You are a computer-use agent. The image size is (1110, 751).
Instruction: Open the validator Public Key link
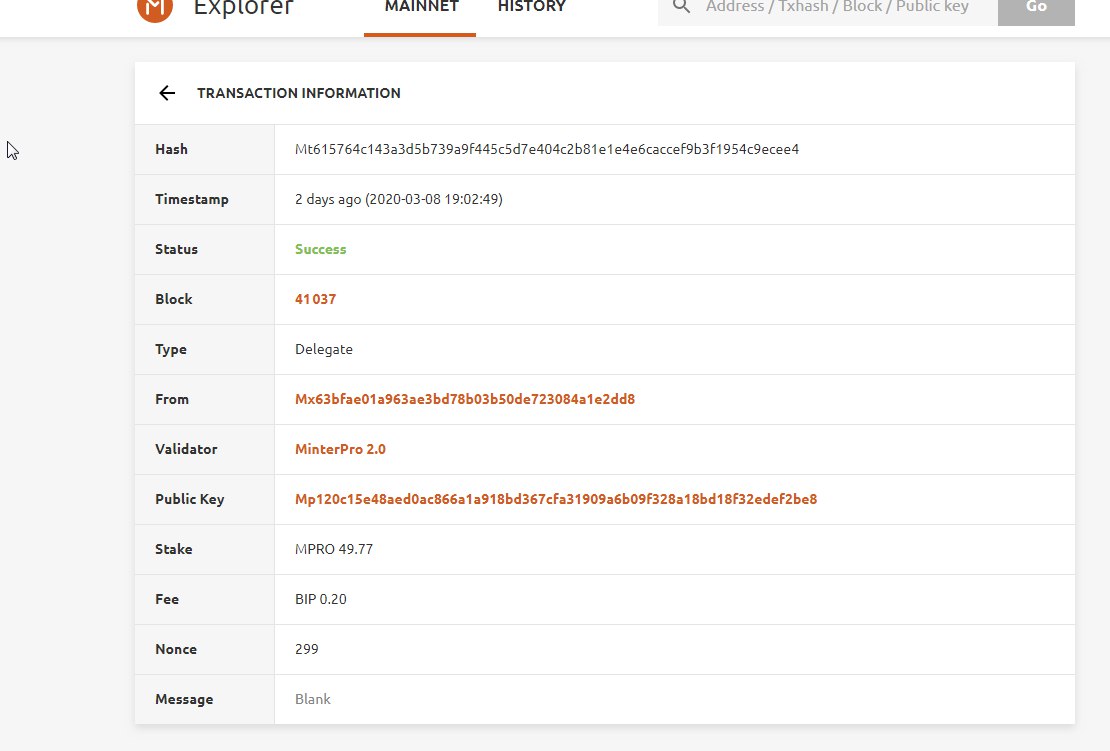point(555,499)
